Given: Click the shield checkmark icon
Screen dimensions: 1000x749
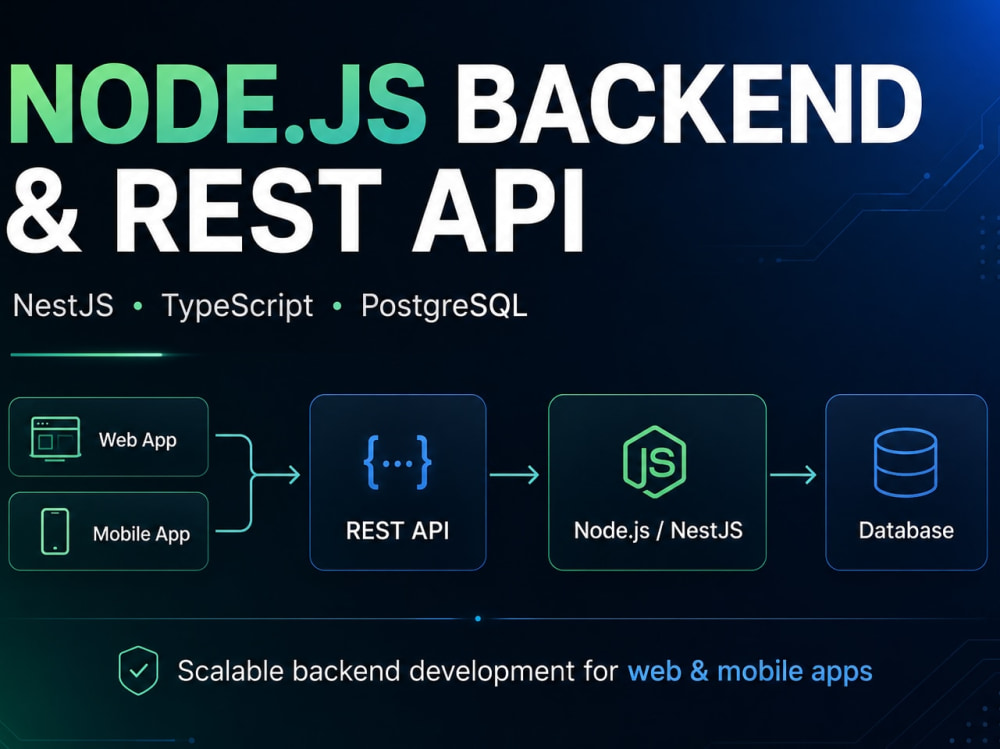Looking at the screenshot, I should [138, 671].
